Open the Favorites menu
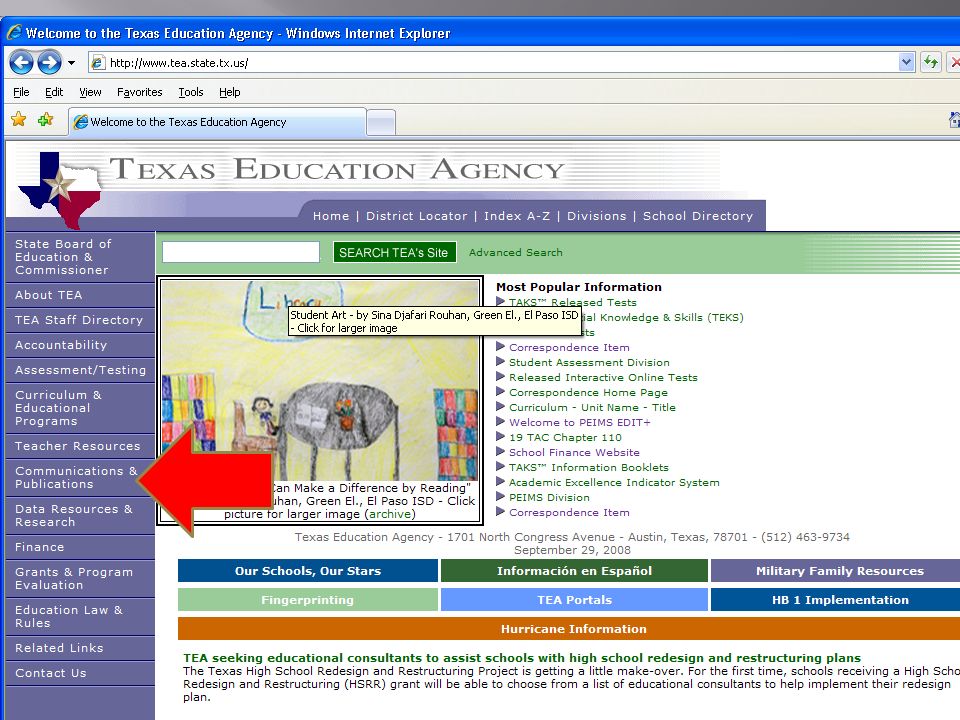This screenshot has width=960, height=720. (140, 92)
